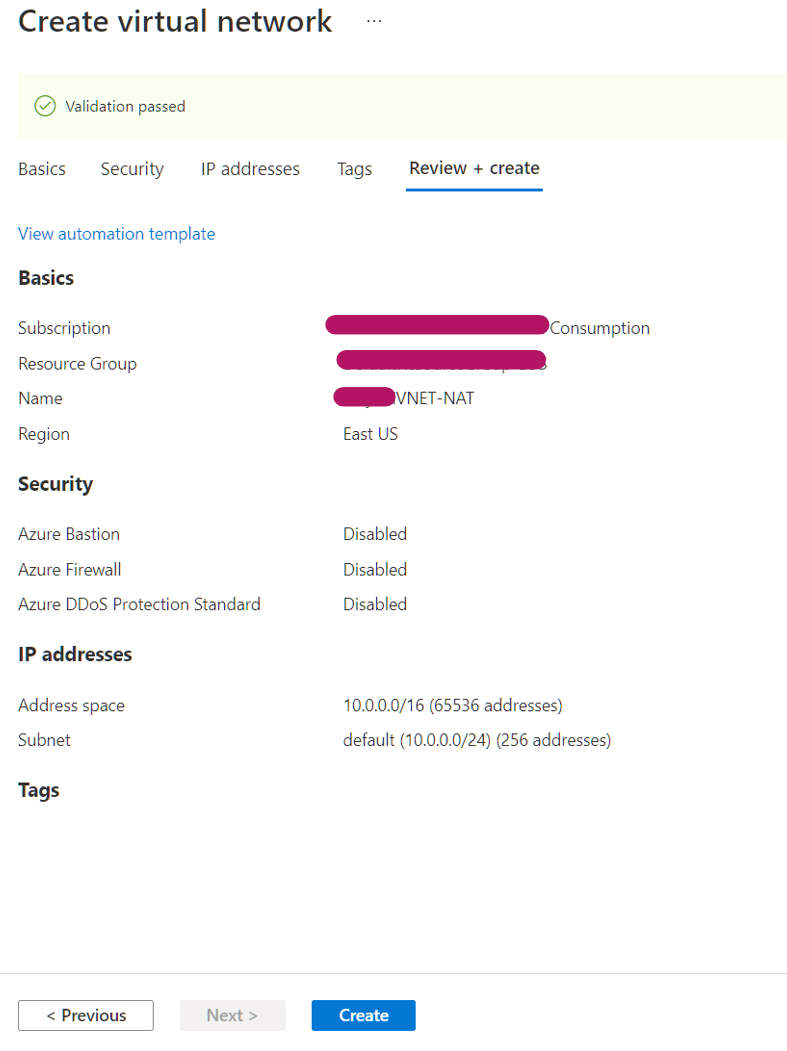Click the Azure Firewall Disabled value
Screen dimensions: 787x1051
click(375, 570)
